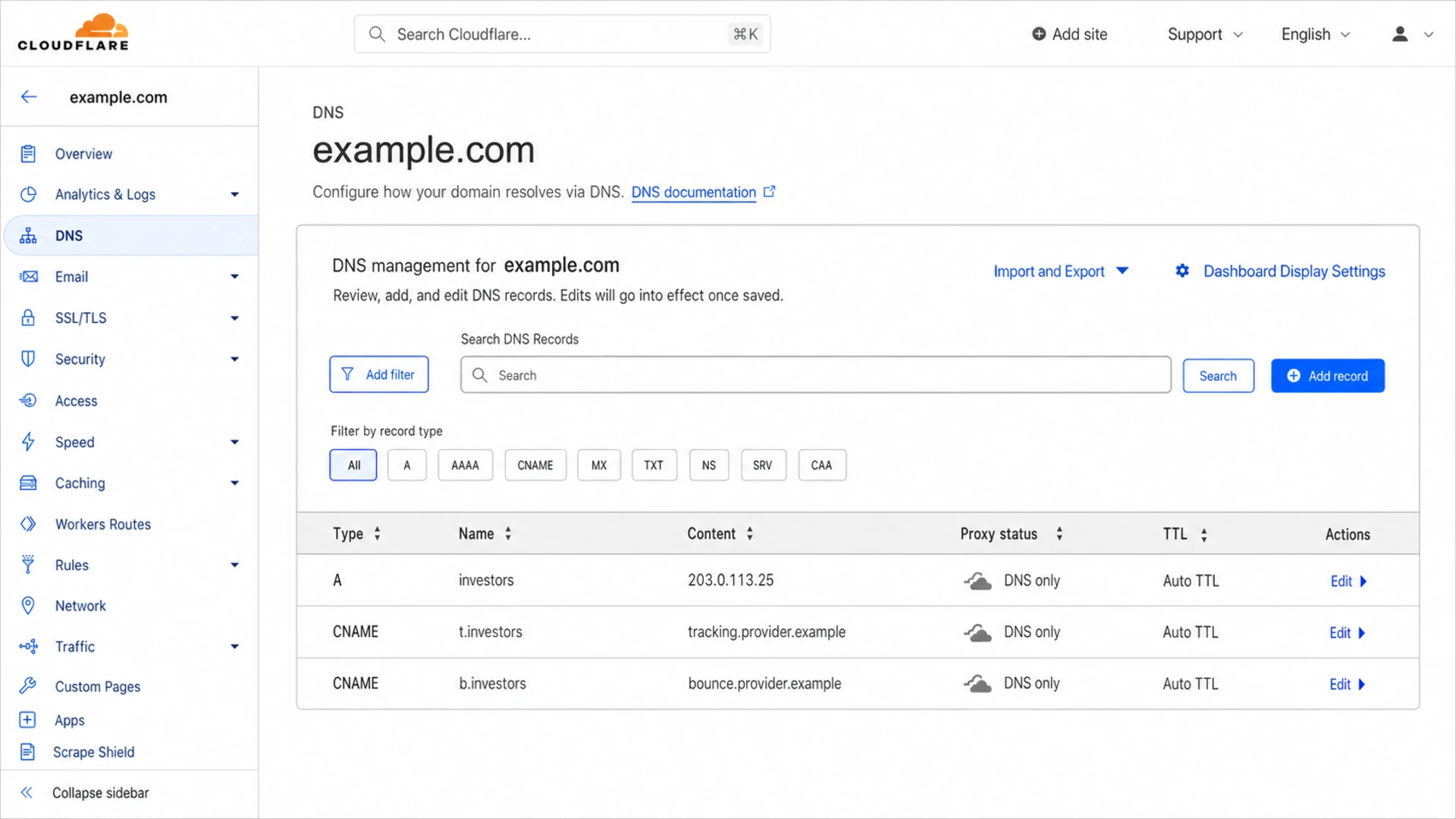1456x819 pixels.
Task: Click the Access arrow icon in sidebar
Action: (x=28, y=400)
